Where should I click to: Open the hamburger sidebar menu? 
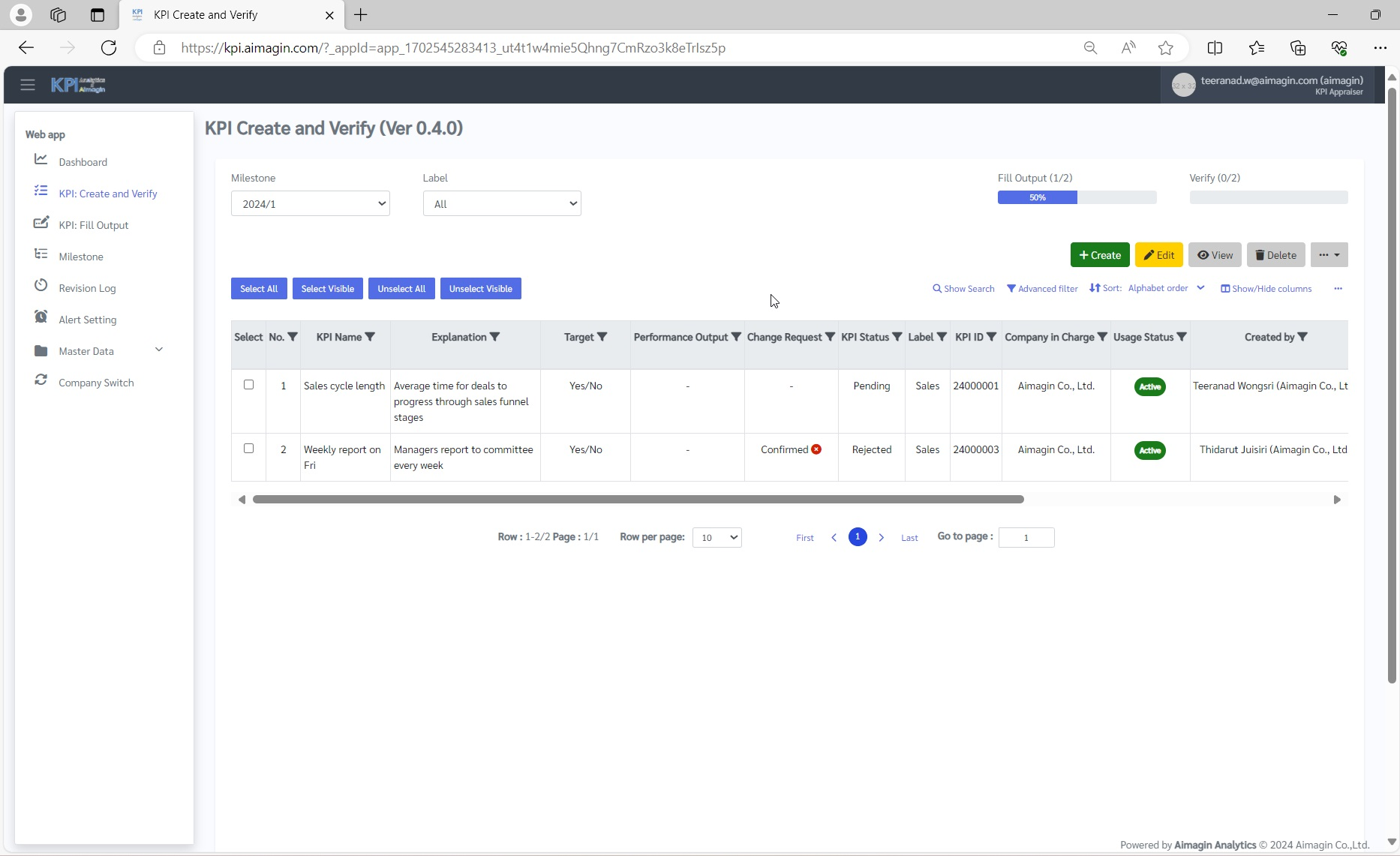[28, 85]
